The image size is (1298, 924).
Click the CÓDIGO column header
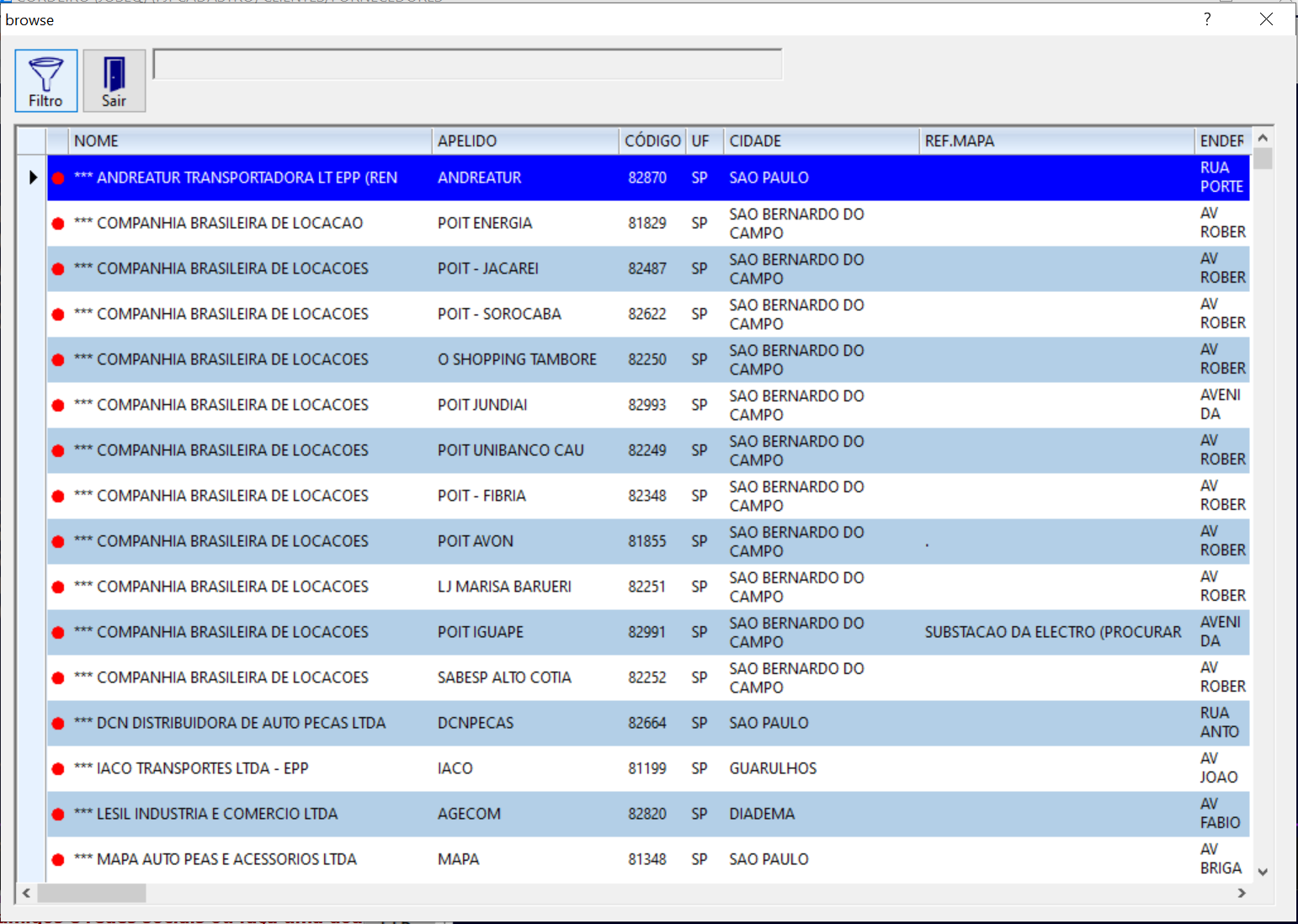point(652,141)
